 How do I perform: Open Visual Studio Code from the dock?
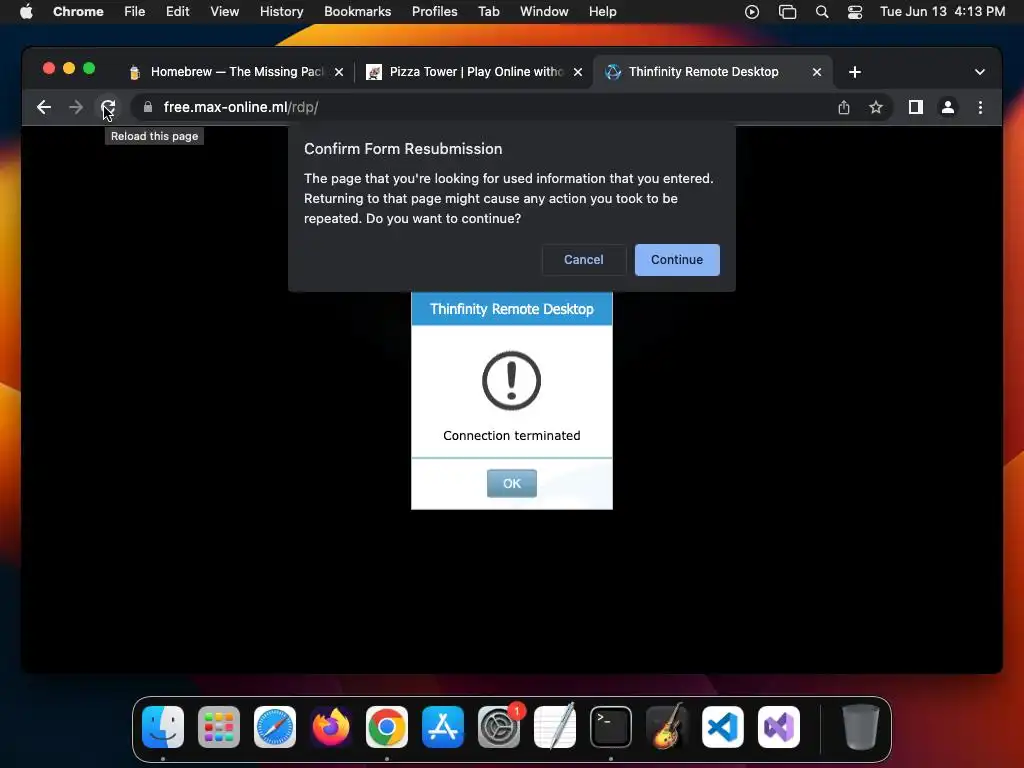click(x=723, y=727)
